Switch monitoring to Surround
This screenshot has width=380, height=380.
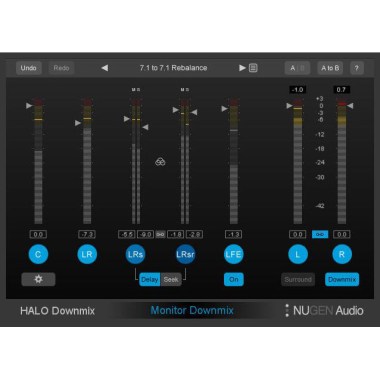298,279
